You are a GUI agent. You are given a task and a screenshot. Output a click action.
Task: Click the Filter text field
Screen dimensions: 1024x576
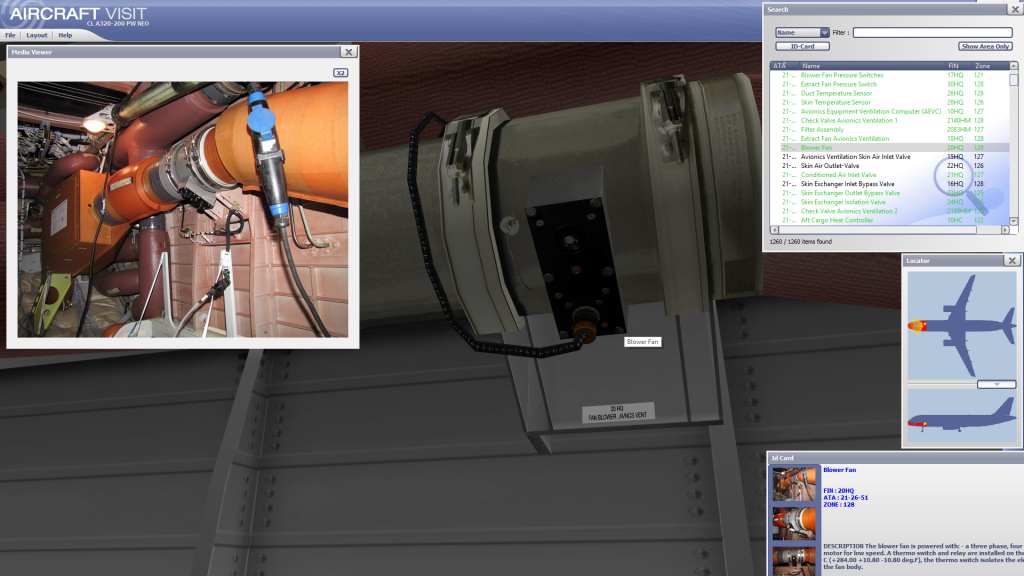pos(933,32)
